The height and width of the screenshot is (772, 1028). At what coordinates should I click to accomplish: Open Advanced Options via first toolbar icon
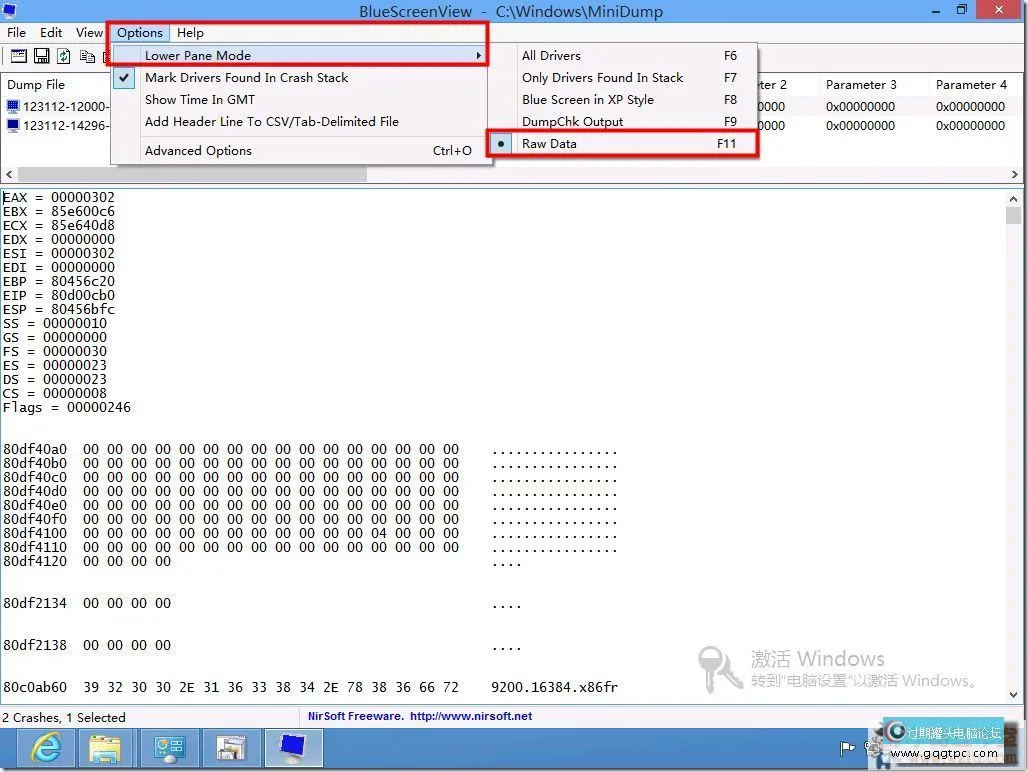click(x=18, y=56)
